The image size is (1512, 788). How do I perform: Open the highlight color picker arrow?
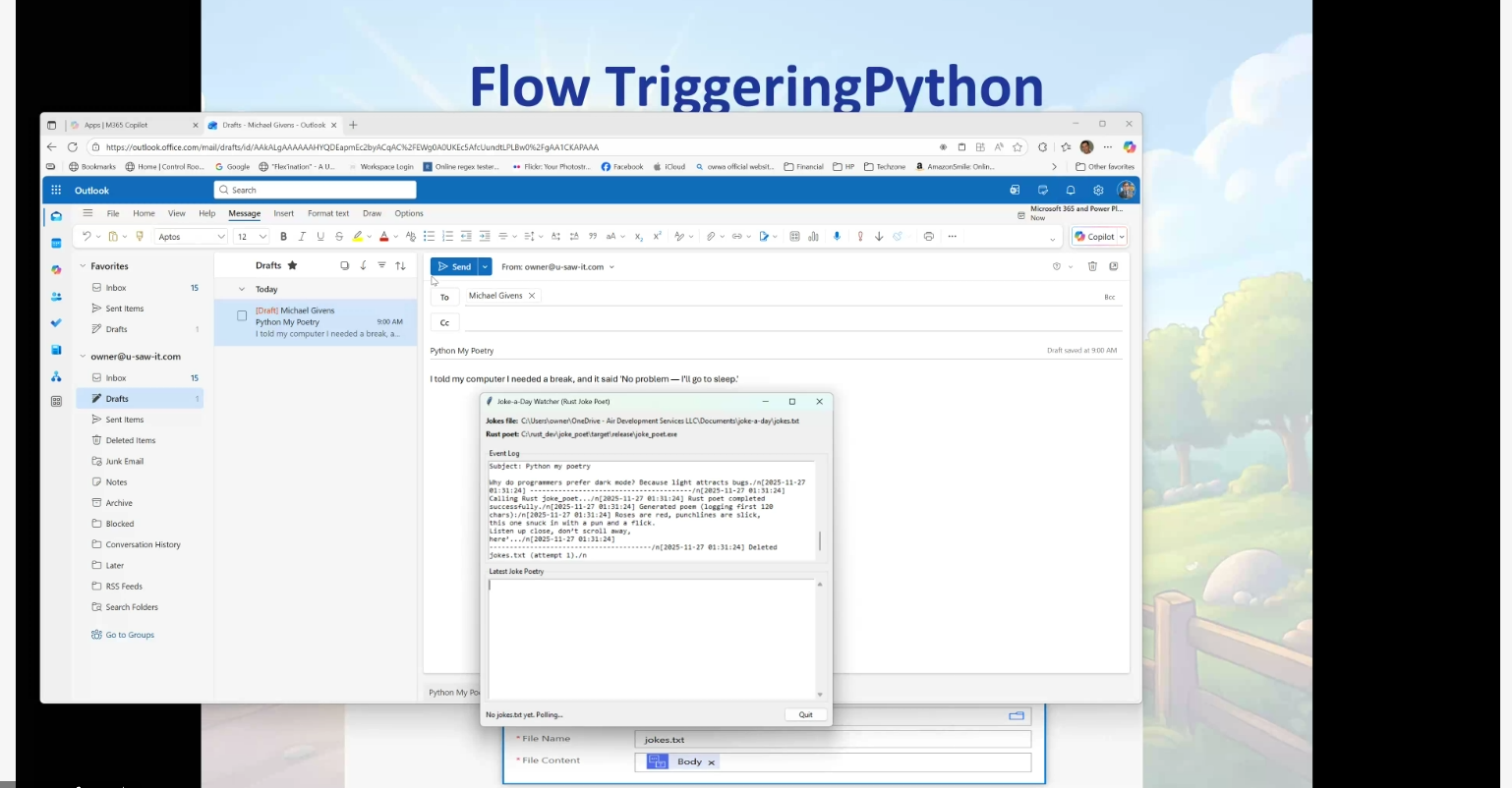(x=370, y=237)
